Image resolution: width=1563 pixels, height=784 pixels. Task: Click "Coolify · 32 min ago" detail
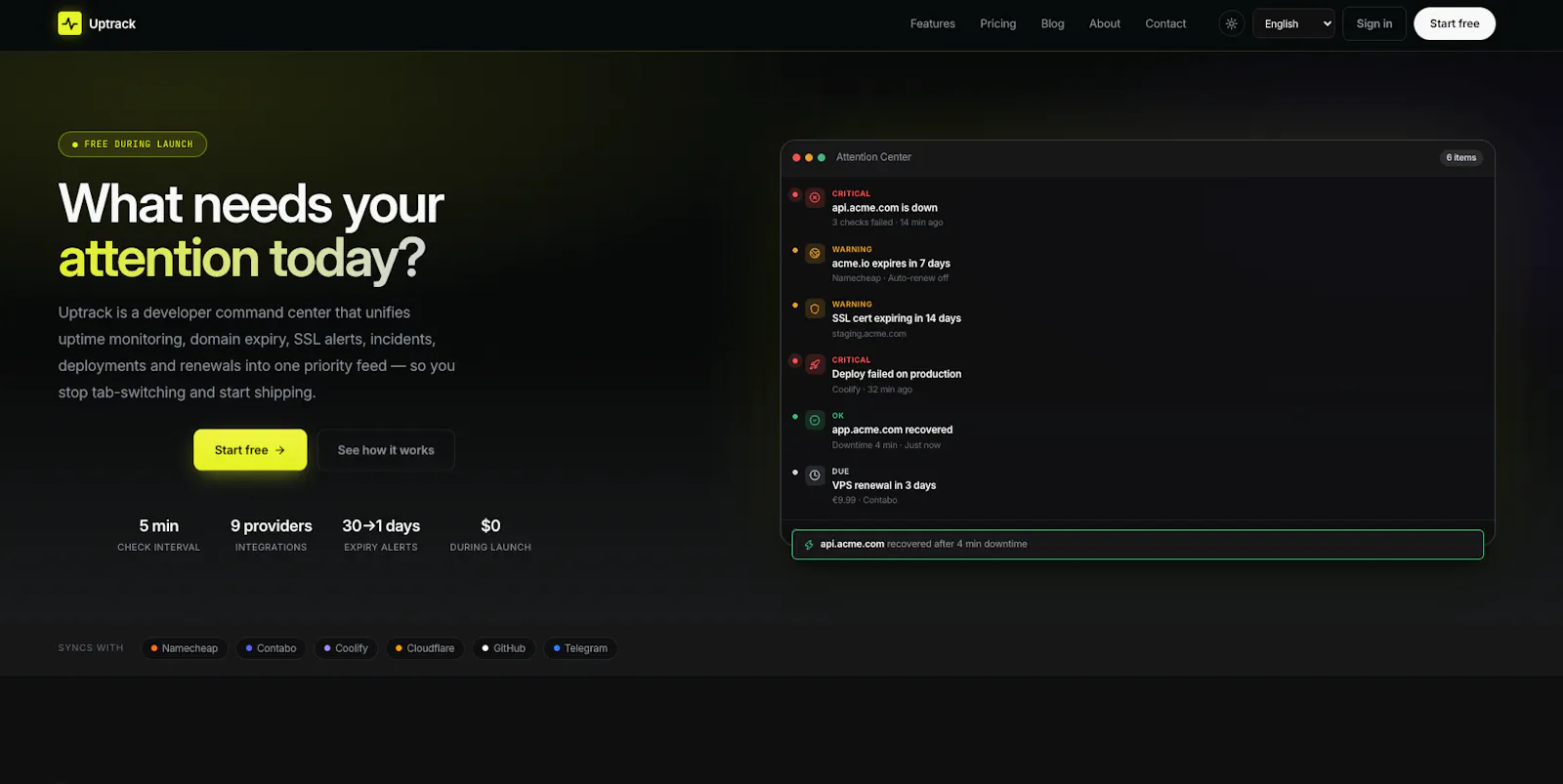(x=871, y=390)
